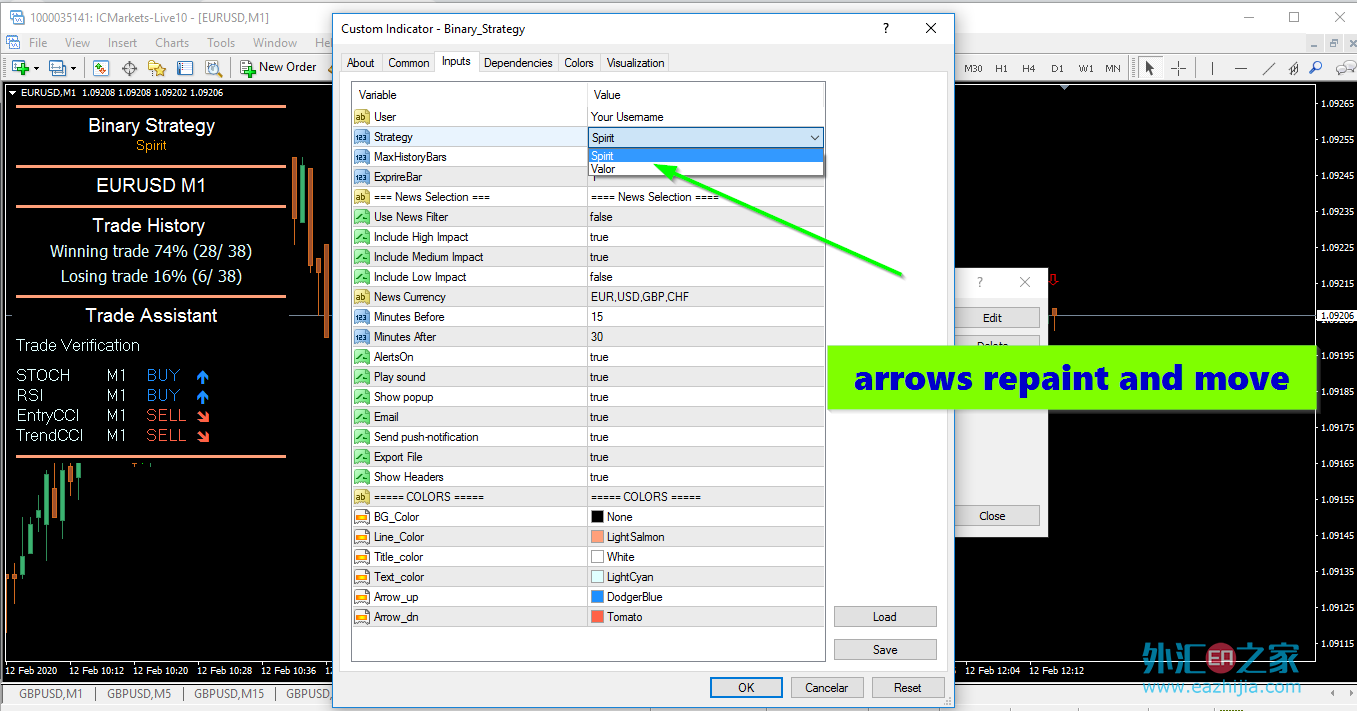Image resolution: width=1357 pixels, height=711 pixels.
Task: Select the Horizontal Line drawing tool
Action: pos(1241,68)
